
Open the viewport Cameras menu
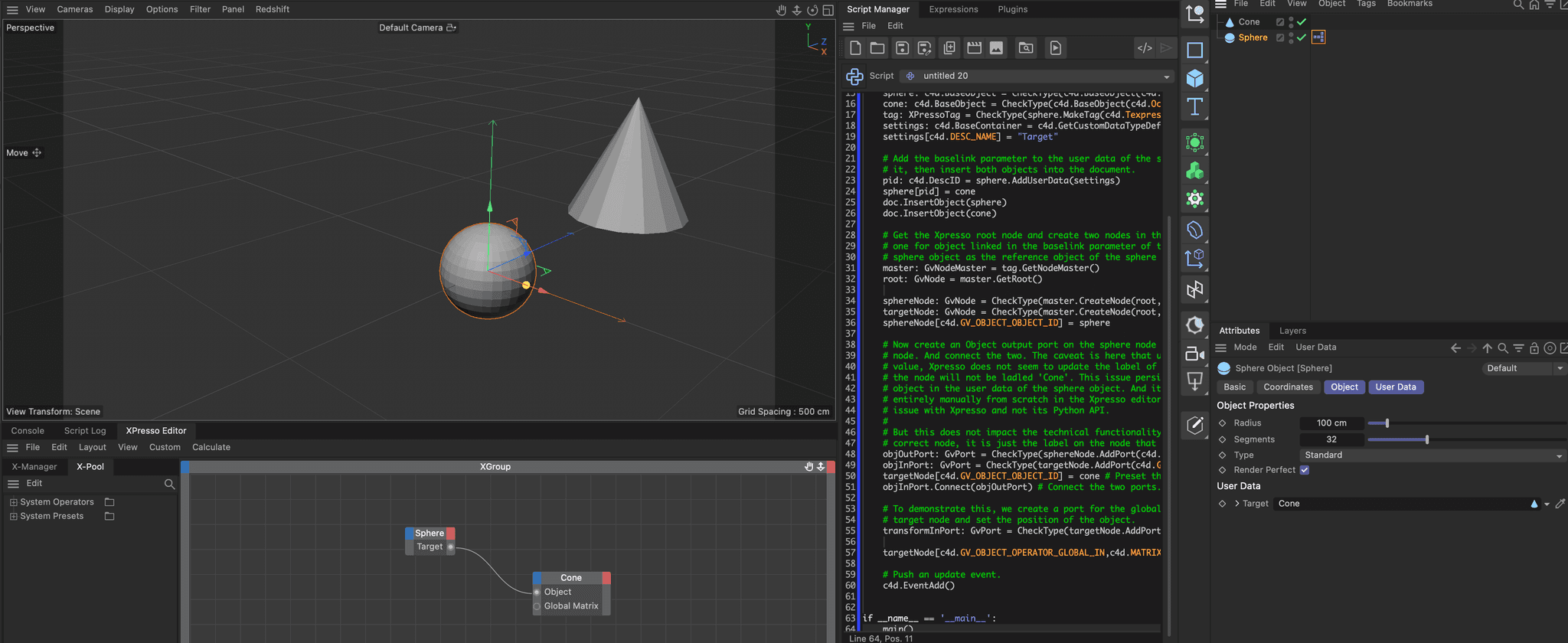tap(75, 9)
